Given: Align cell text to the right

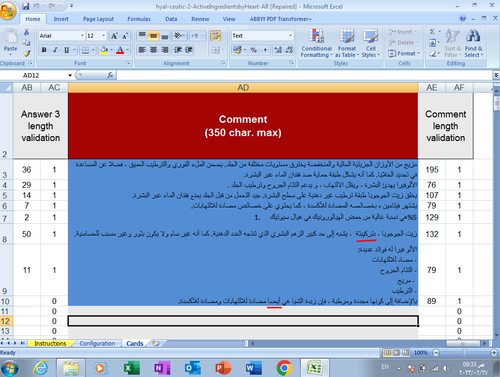Looking at the screenshot, I should click(x=165, y=50).
